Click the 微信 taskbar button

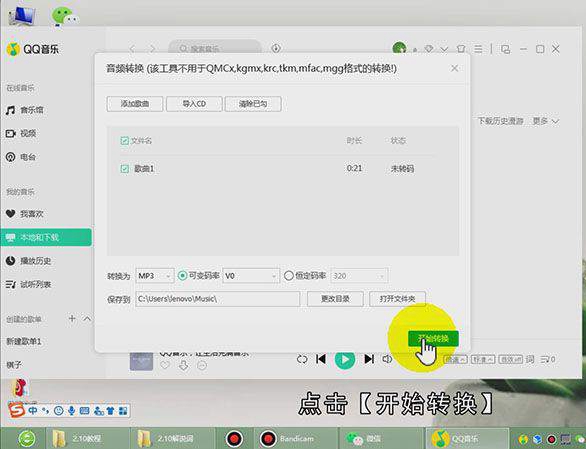click(380, 439)
